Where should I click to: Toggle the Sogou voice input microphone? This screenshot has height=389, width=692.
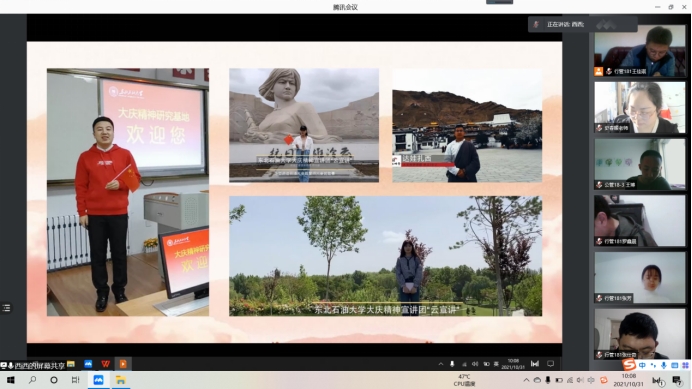click(x=663, y=365)
